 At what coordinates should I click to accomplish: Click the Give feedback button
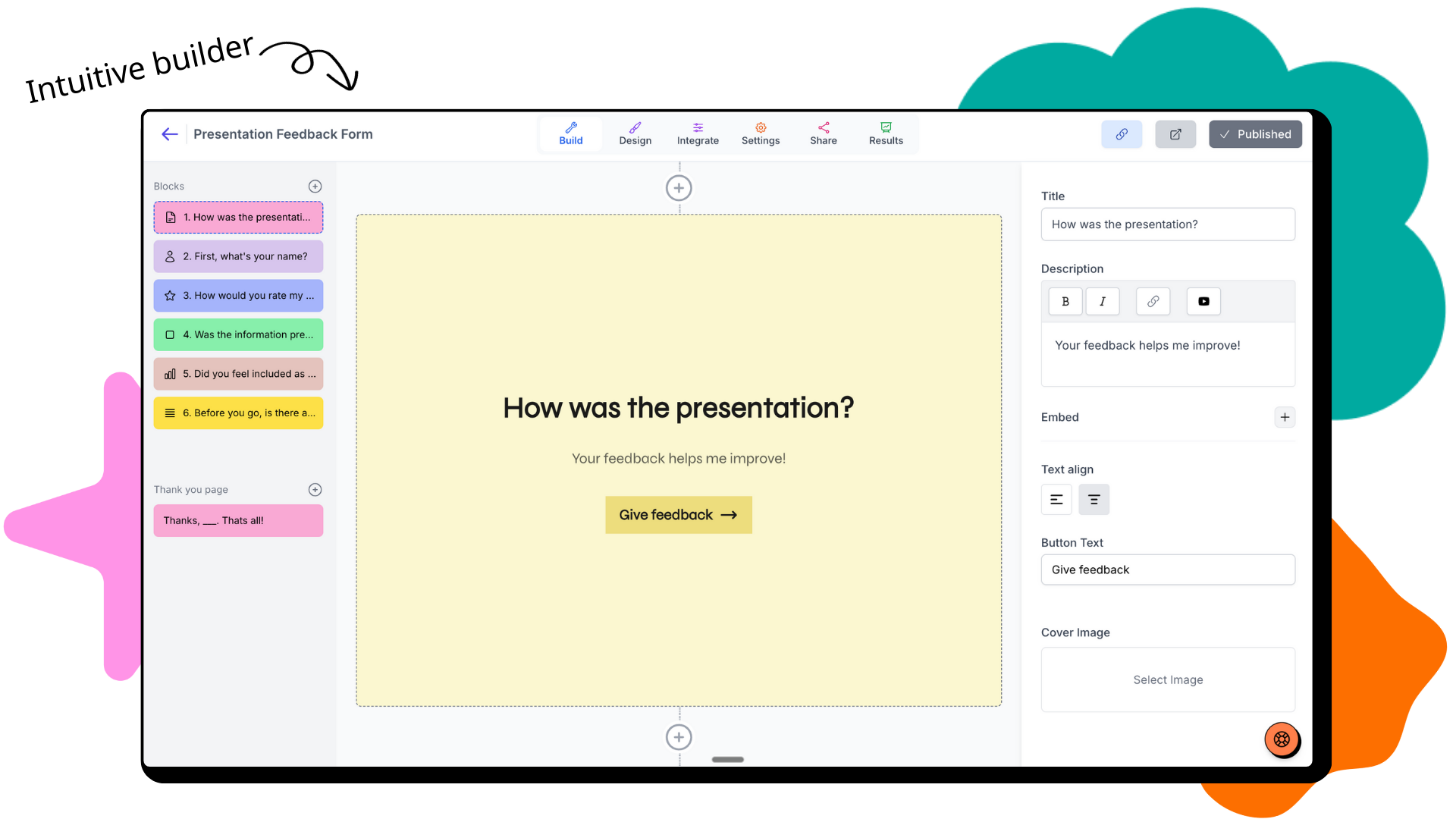coord(678,514)
